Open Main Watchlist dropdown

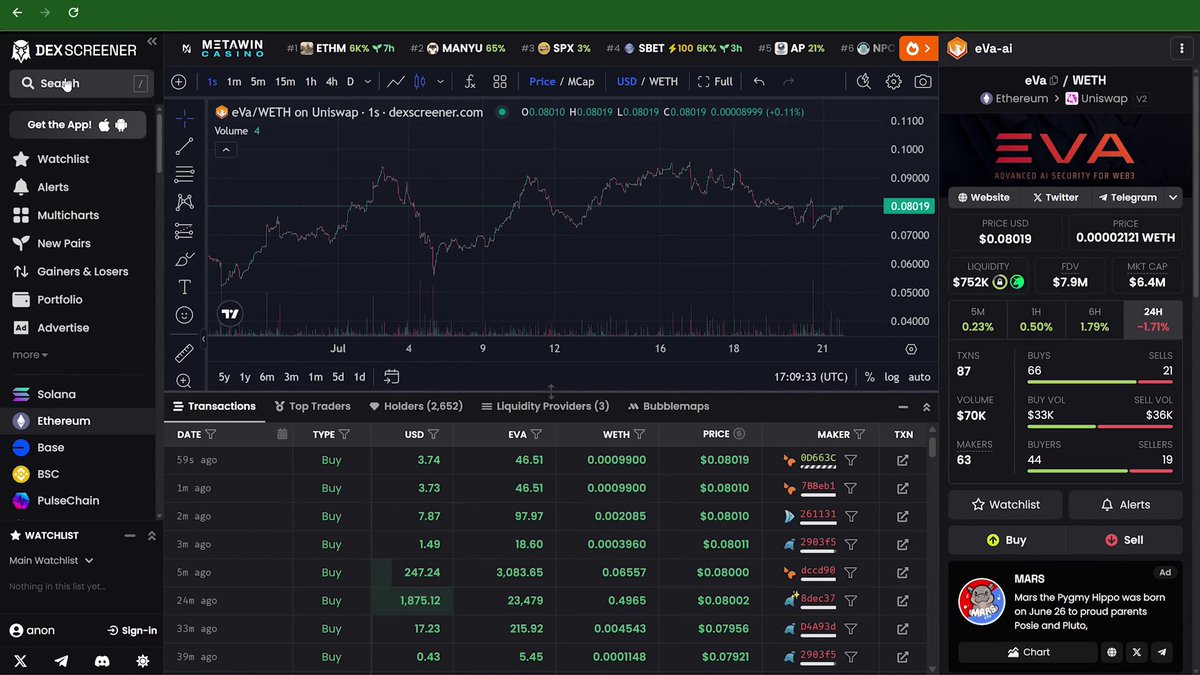click(51, 561)
